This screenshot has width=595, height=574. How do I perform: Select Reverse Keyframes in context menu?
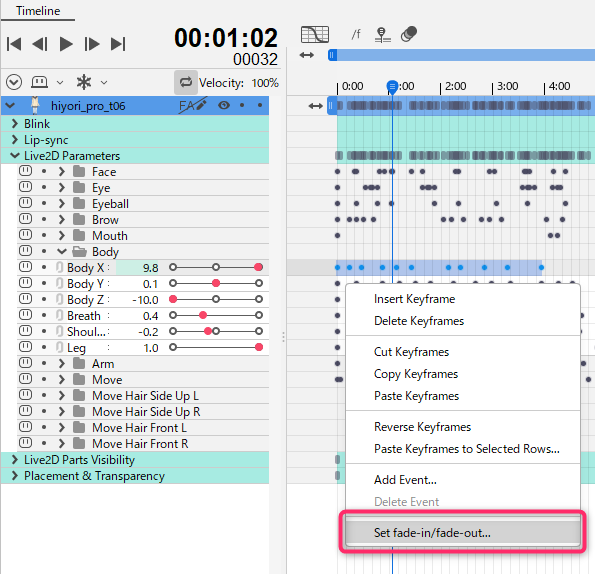[422, 427]
